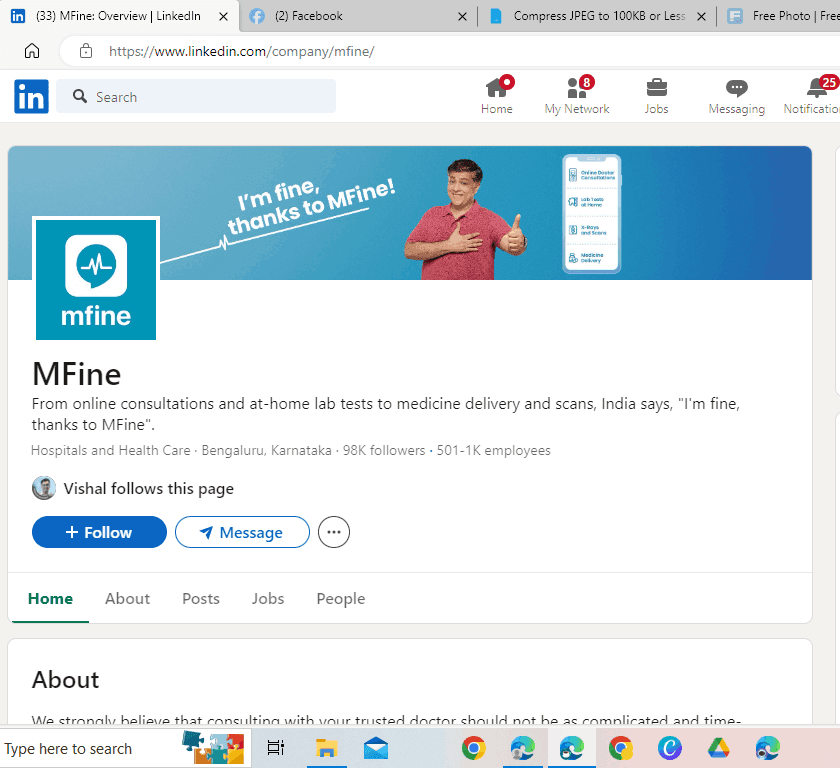Viewport: 840px width, 768px height.
Task: Open My Network from top navigation
Action: tap(577, 96)
